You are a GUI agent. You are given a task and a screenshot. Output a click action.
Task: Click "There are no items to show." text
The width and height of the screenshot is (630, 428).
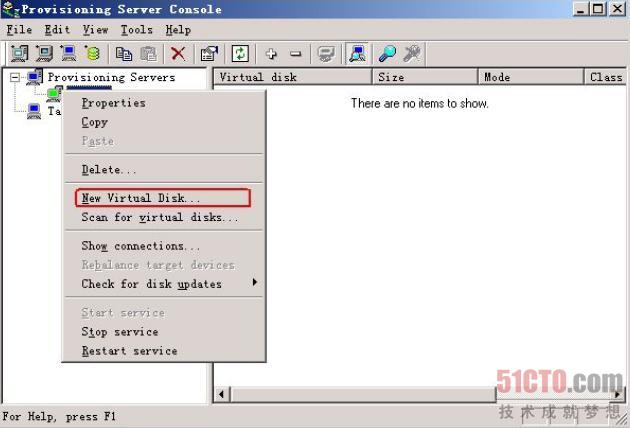(420, 103)
